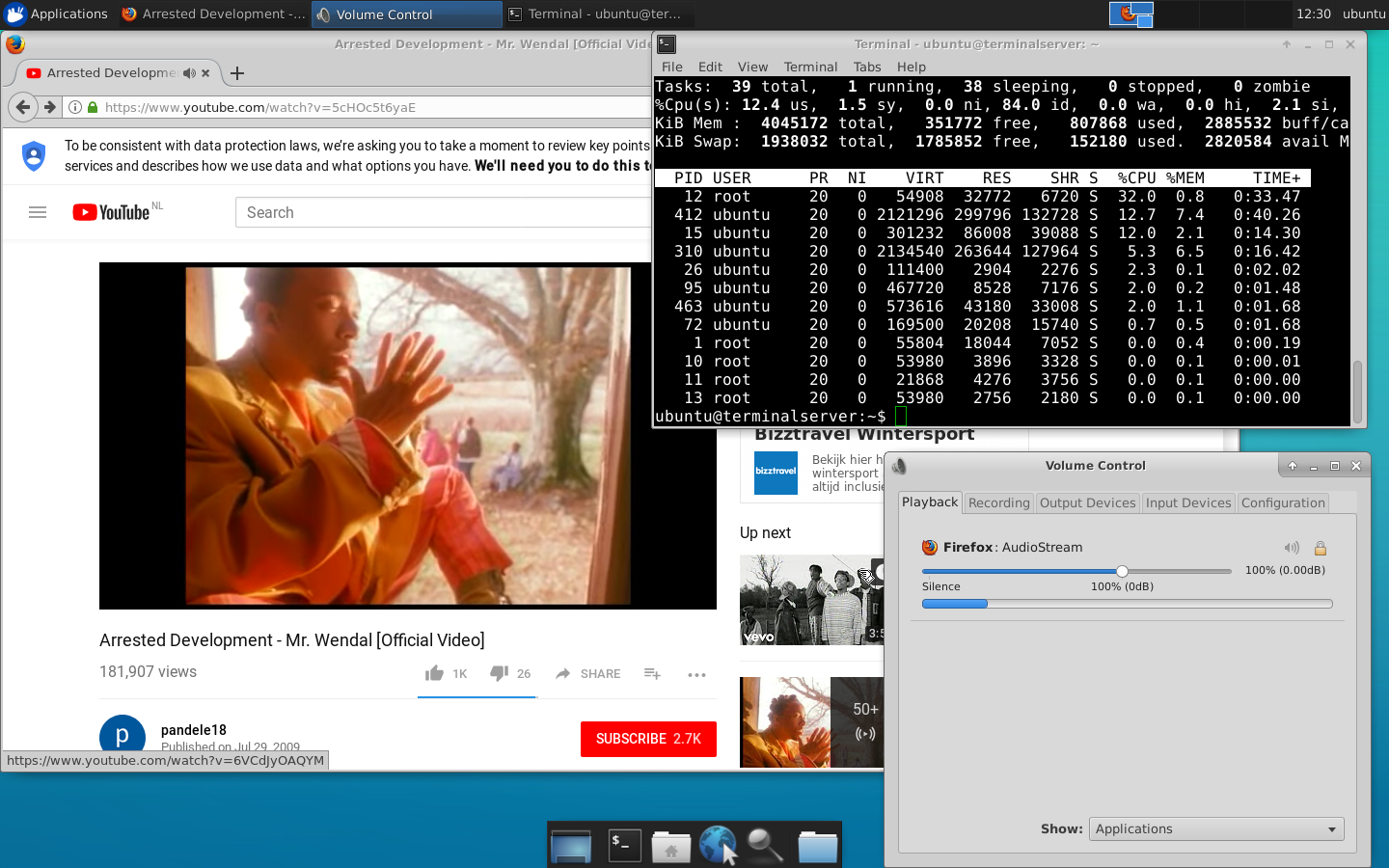Open the Terminal File menu
This screenshot has width=1389, height=868.
point(672,67)
